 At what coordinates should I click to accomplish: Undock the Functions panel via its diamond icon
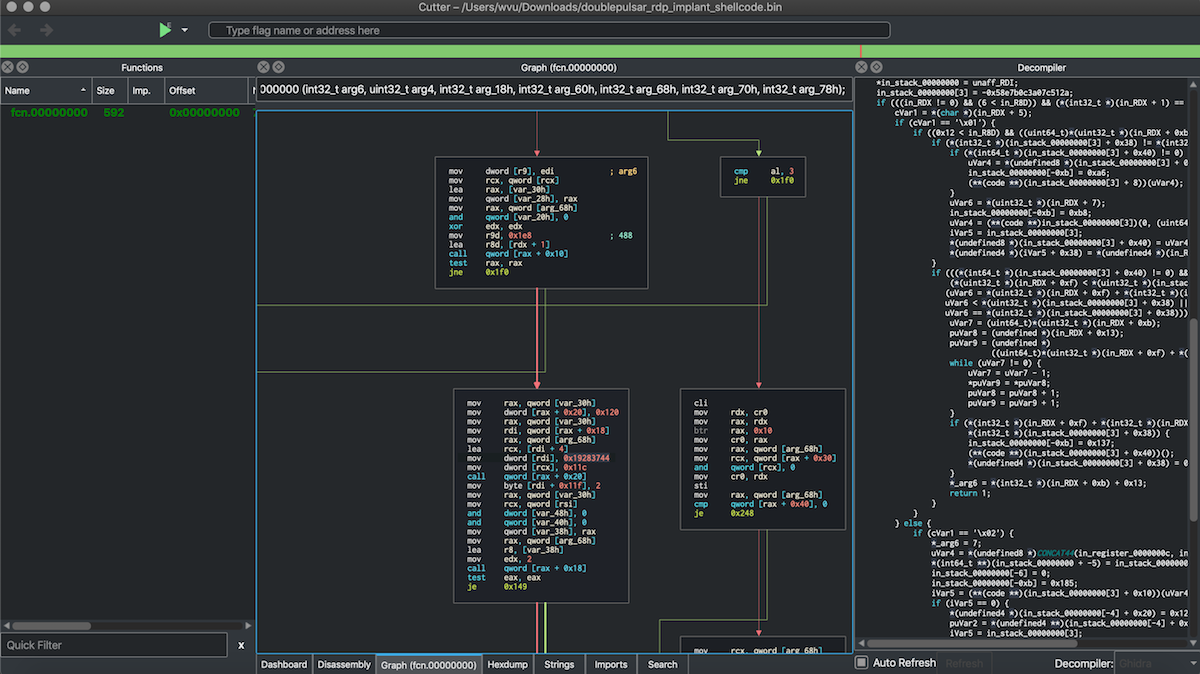coord(22,67)
